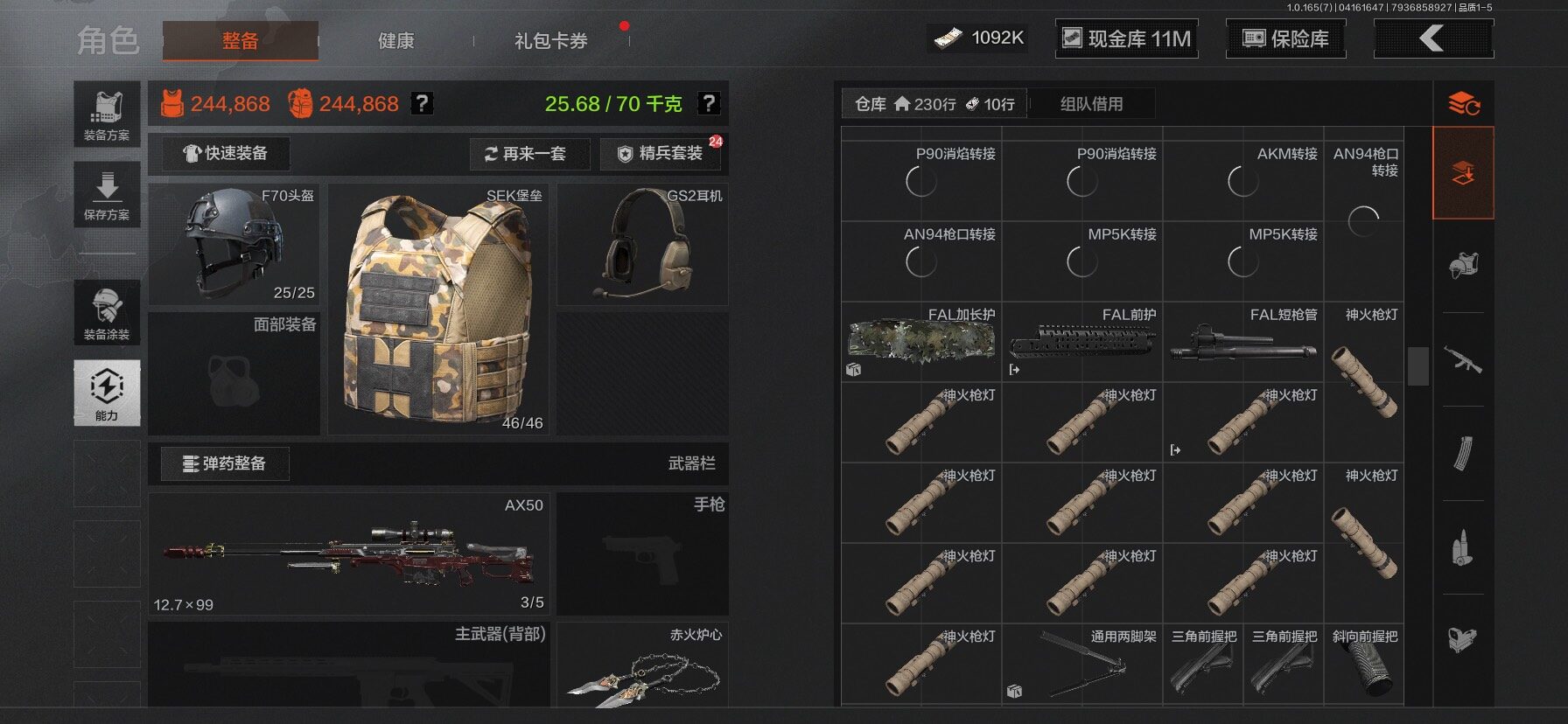
Task: Filter warehouse by ammunition bullet icon
Action: point(1463,547)
